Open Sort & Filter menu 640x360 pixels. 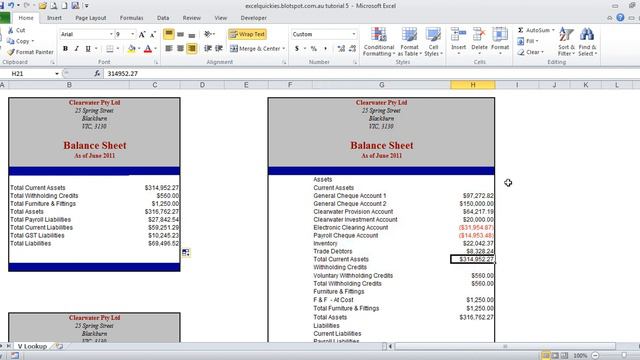pos(566,42)
